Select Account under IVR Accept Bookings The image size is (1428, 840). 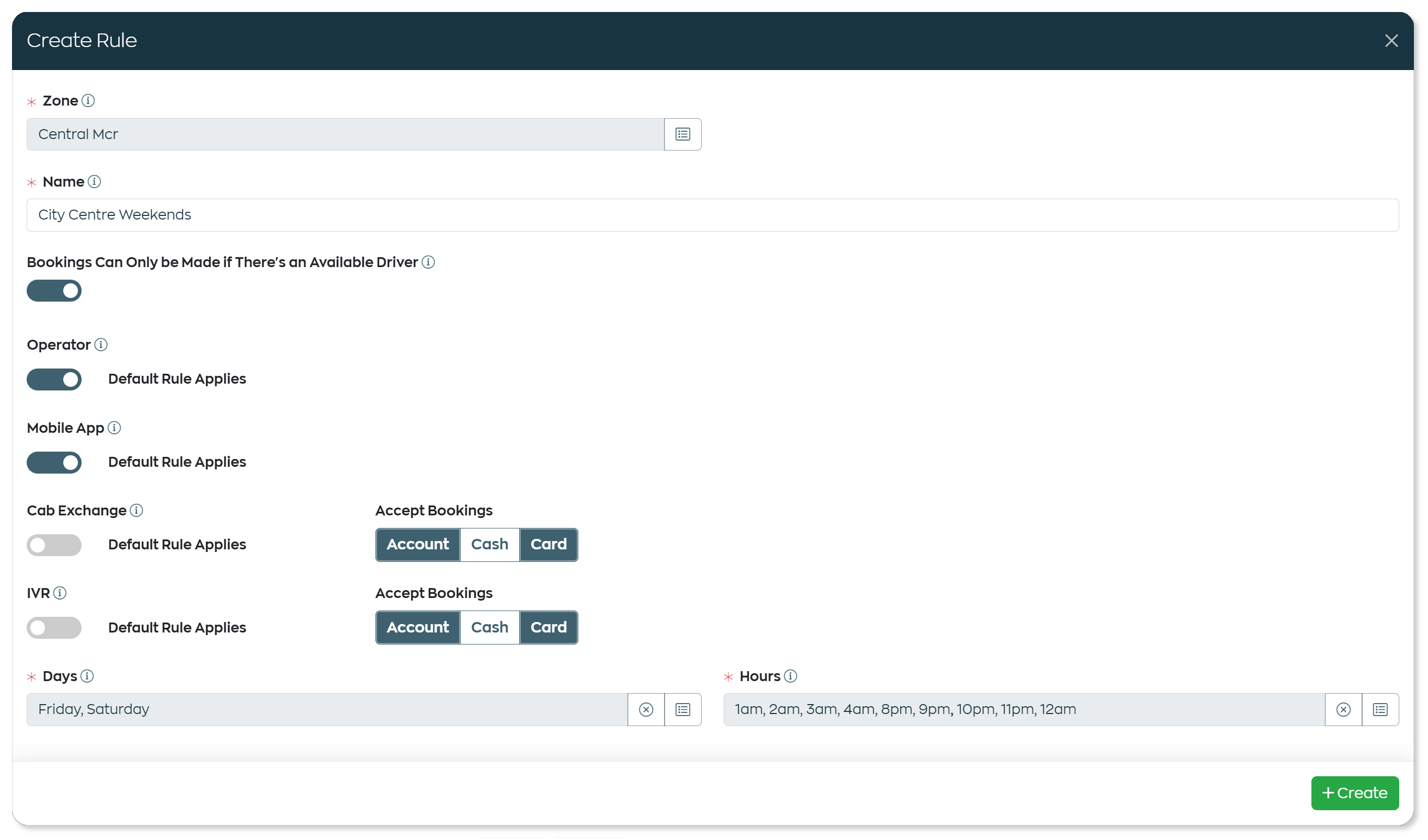tap(418, 627)
